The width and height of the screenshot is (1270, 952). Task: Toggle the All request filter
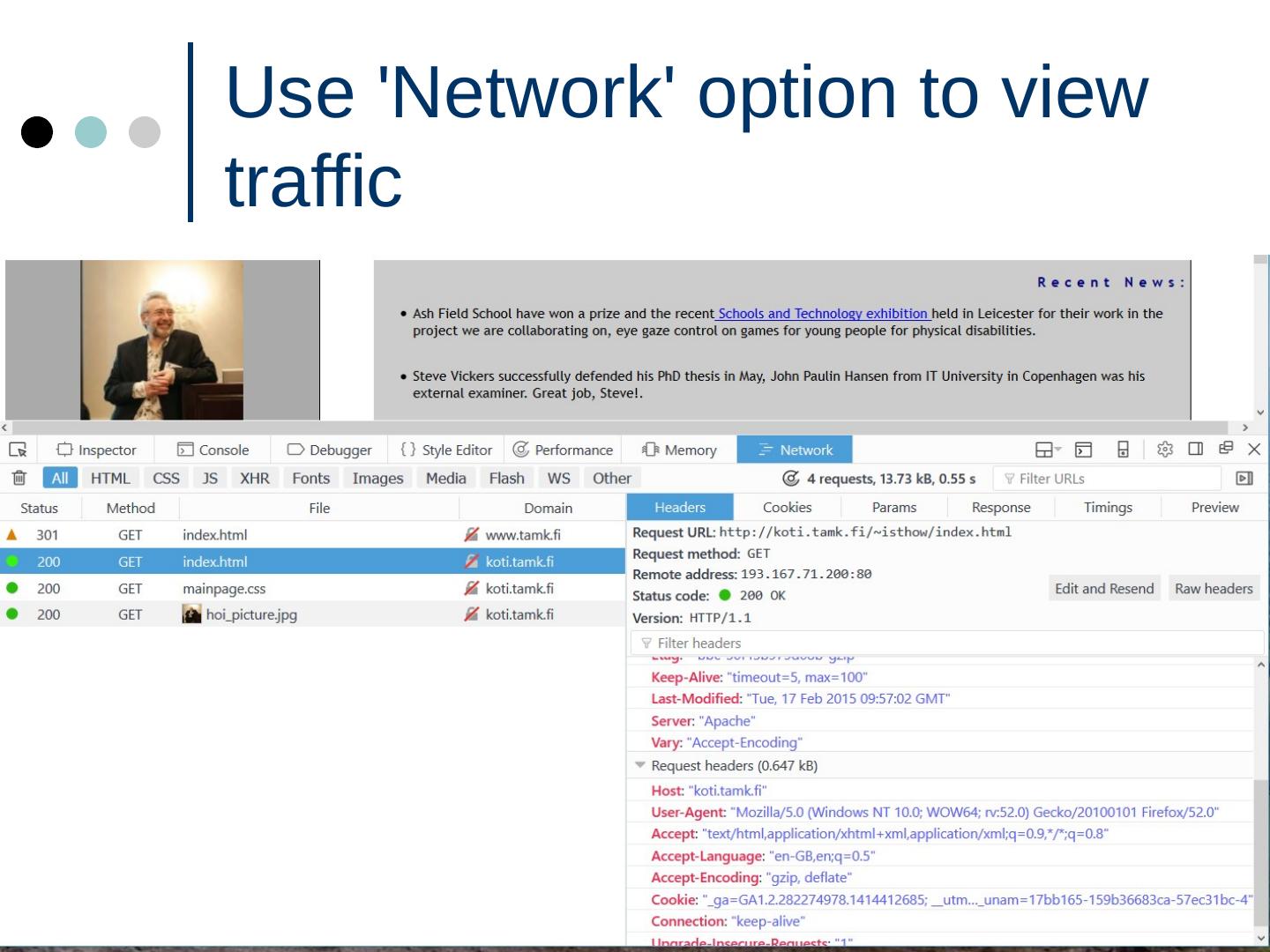coord(60,478)
